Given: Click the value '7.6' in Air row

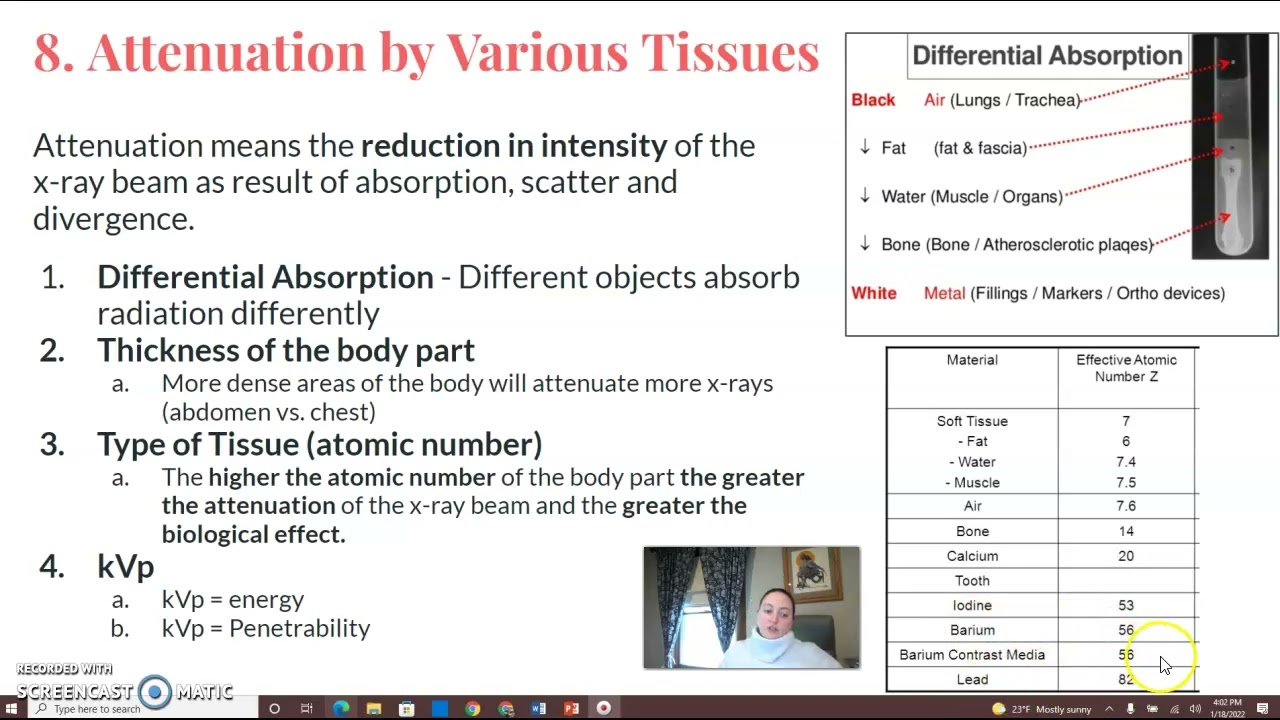Looking at the screenshot, I should tap(1126, 506).
